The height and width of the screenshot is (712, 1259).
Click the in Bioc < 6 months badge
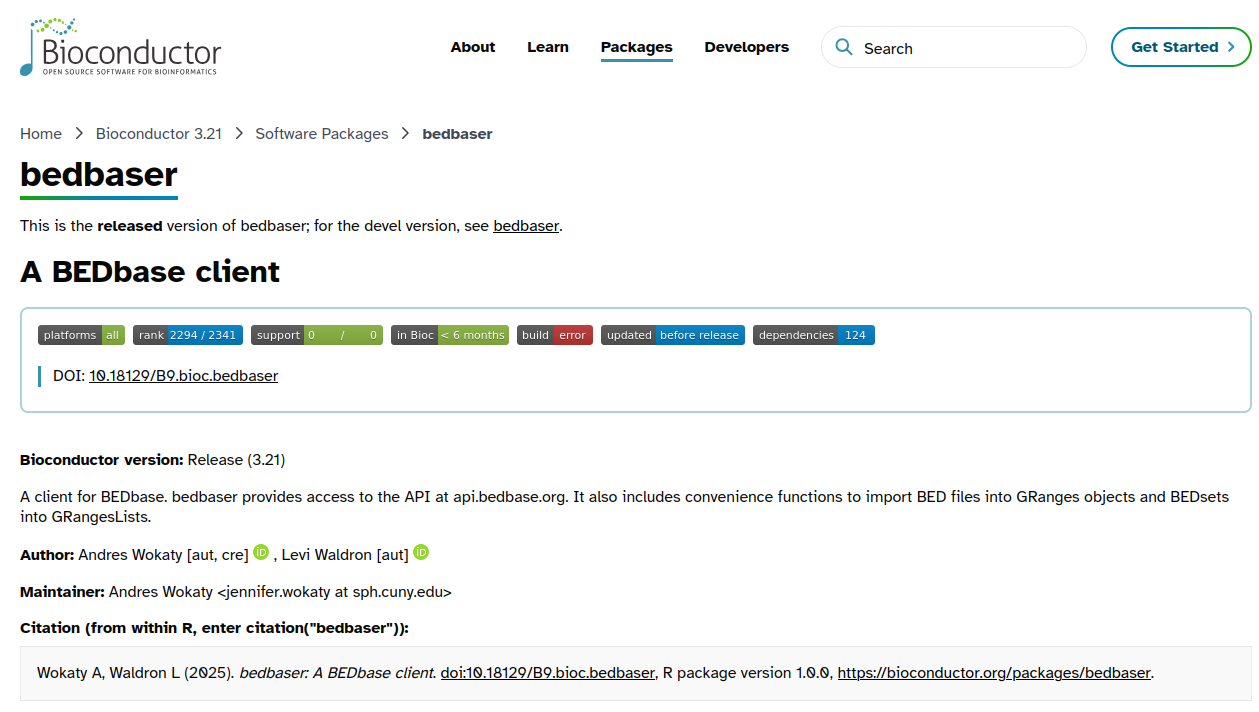(x=450, y=335)
